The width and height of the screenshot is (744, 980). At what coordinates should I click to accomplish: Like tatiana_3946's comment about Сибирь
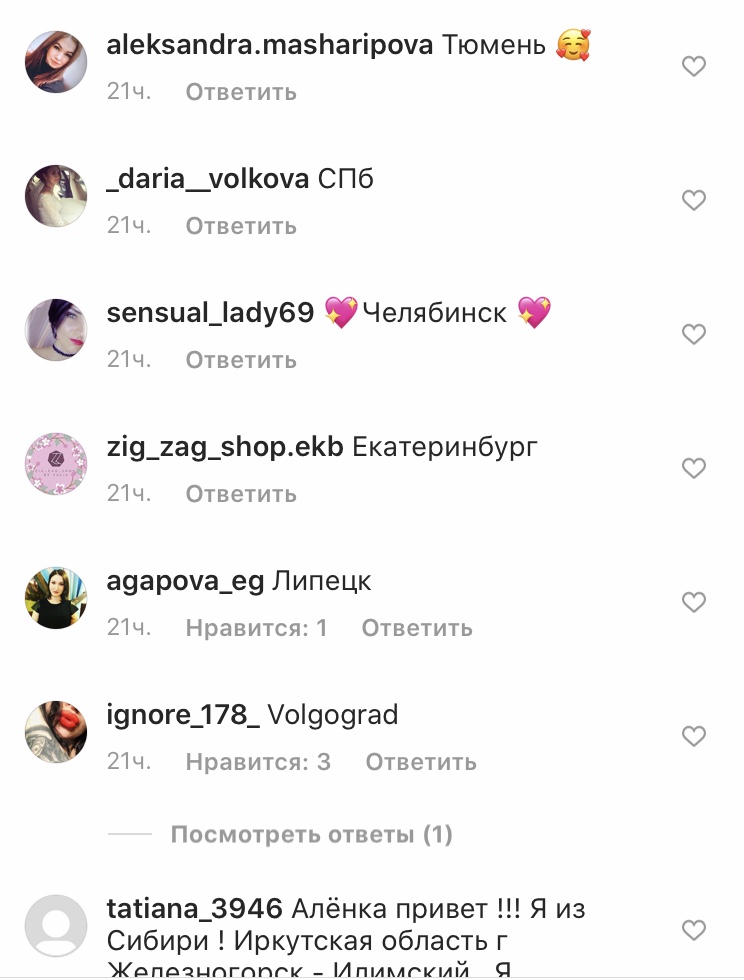tap(693, 929)
